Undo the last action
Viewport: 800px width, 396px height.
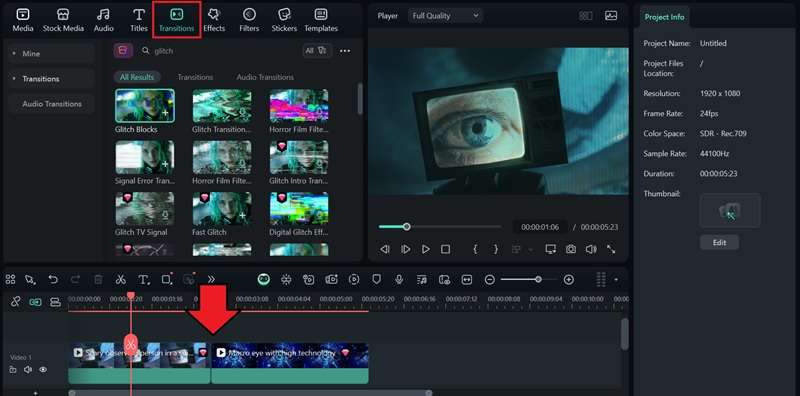(x=53, y=279)
